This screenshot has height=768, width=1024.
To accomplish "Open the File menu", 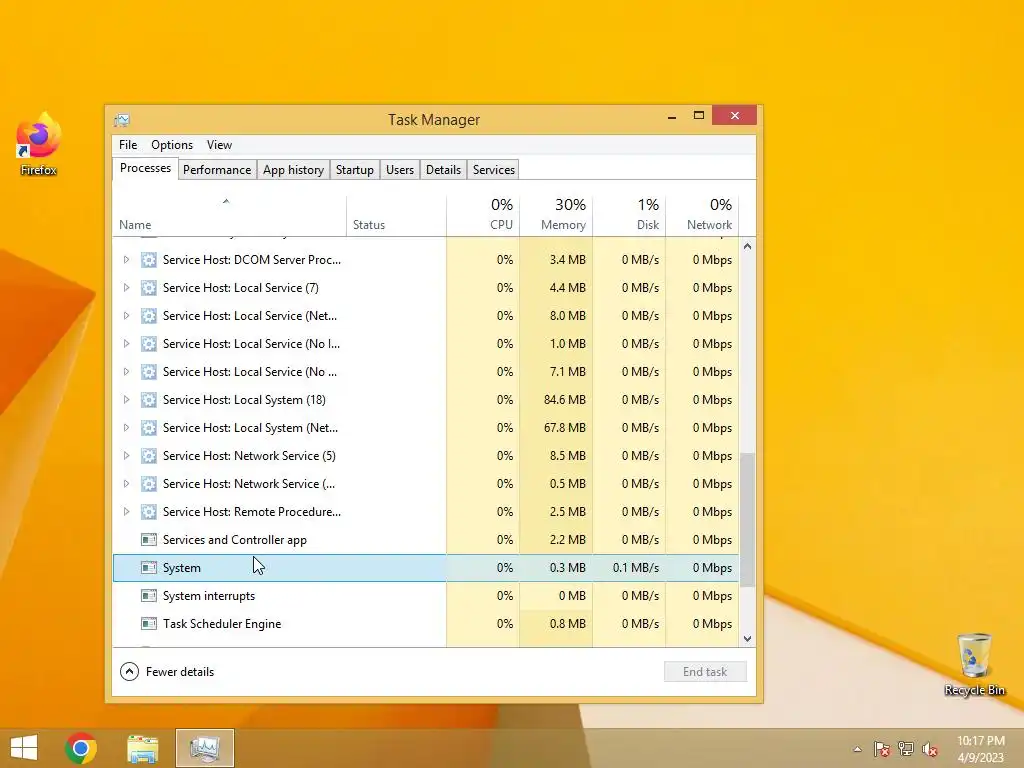I will [128, 145].
